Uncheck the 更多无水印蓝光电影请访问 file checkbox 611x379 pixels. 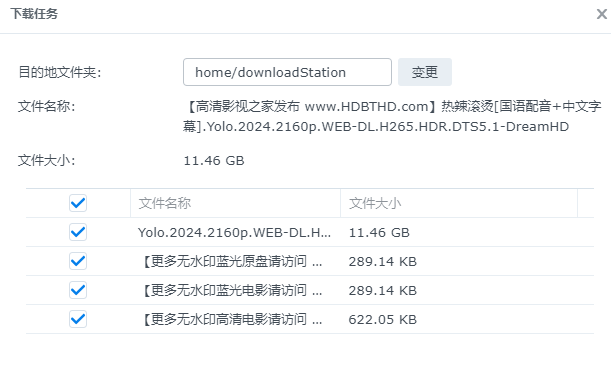(x=78, y=290)
